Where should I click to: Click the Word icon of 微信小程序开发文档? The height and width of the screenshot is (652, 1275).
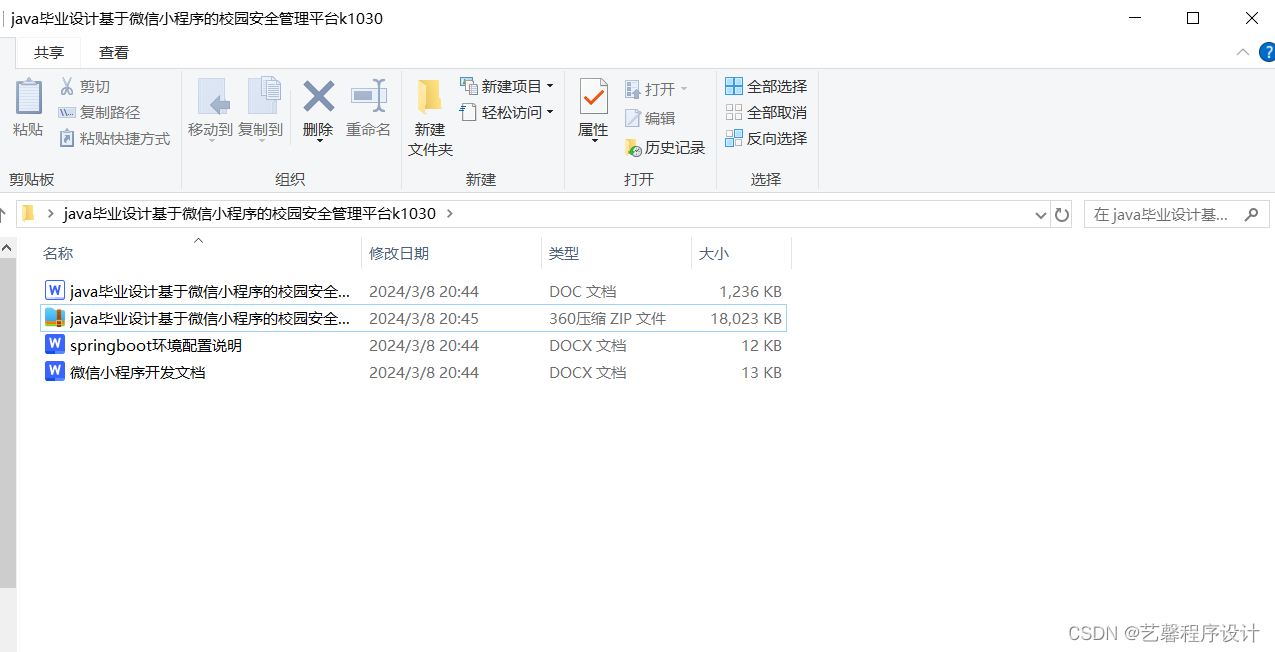pyautogui.click(x=55, y=372)
